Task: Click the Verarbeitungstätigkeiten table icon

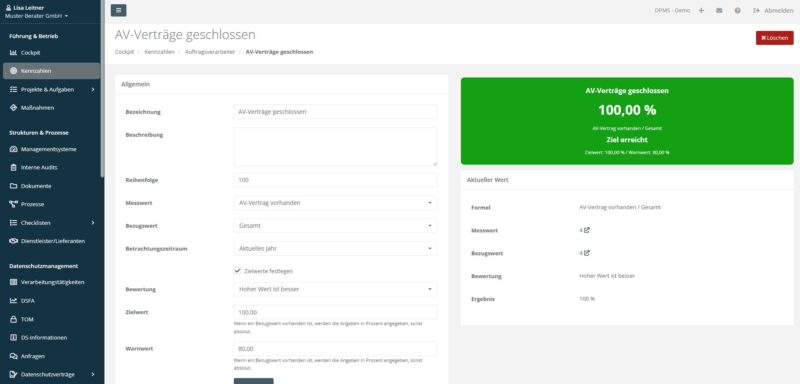Action: click(x=13, y=282)
